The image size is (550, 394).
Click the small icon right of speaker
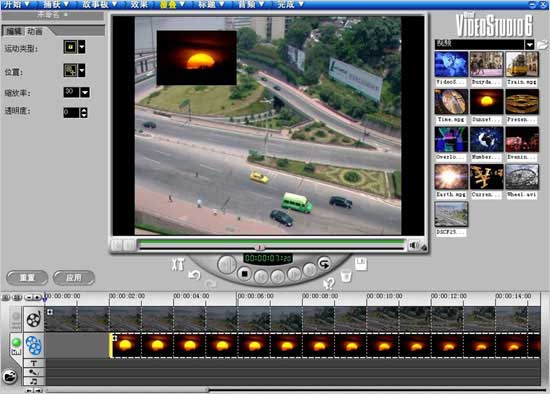pyautogui.click(x=424, y=248)
